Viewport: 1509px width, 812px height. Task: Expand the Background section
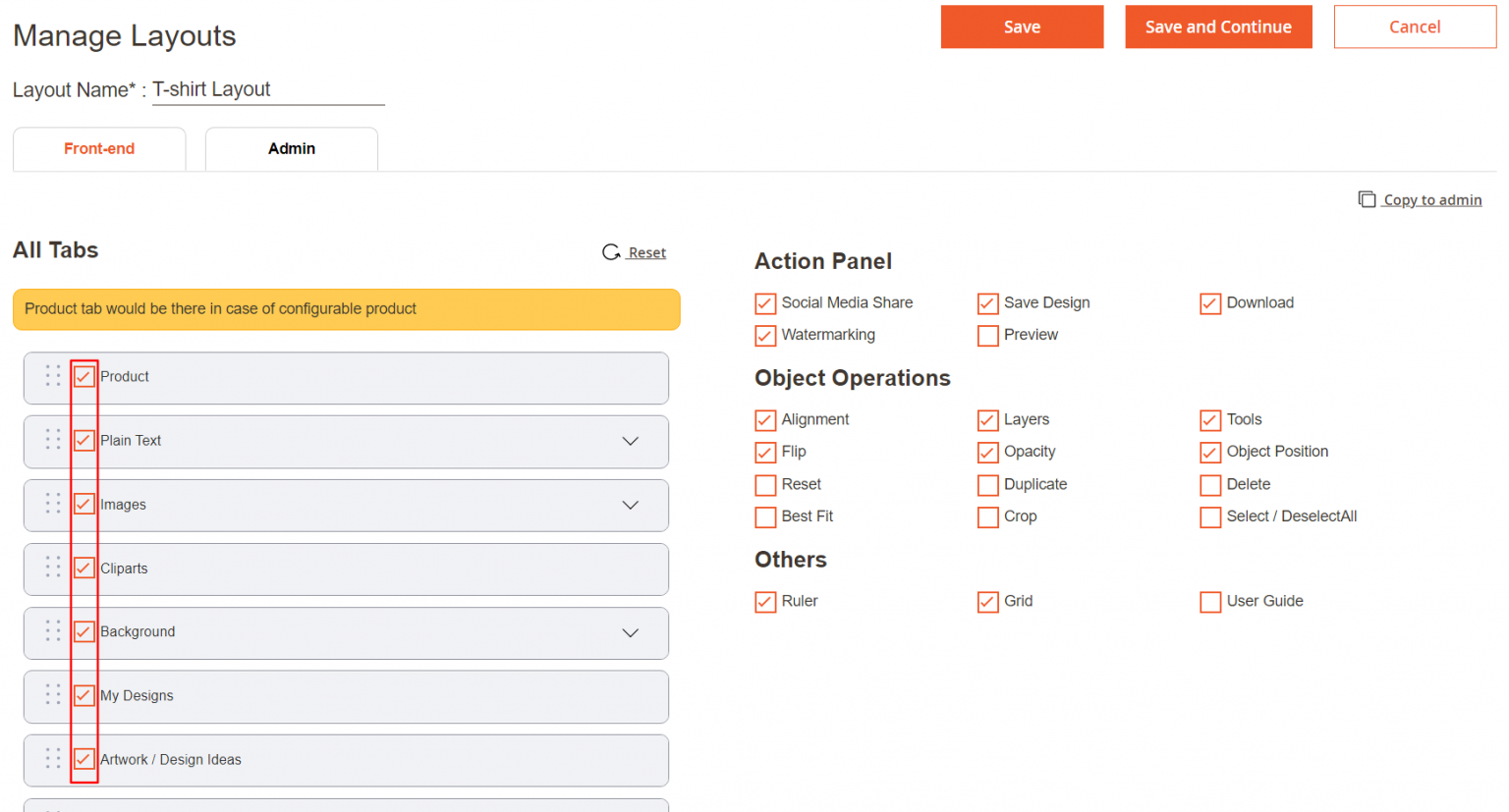(x=630, y=633)
